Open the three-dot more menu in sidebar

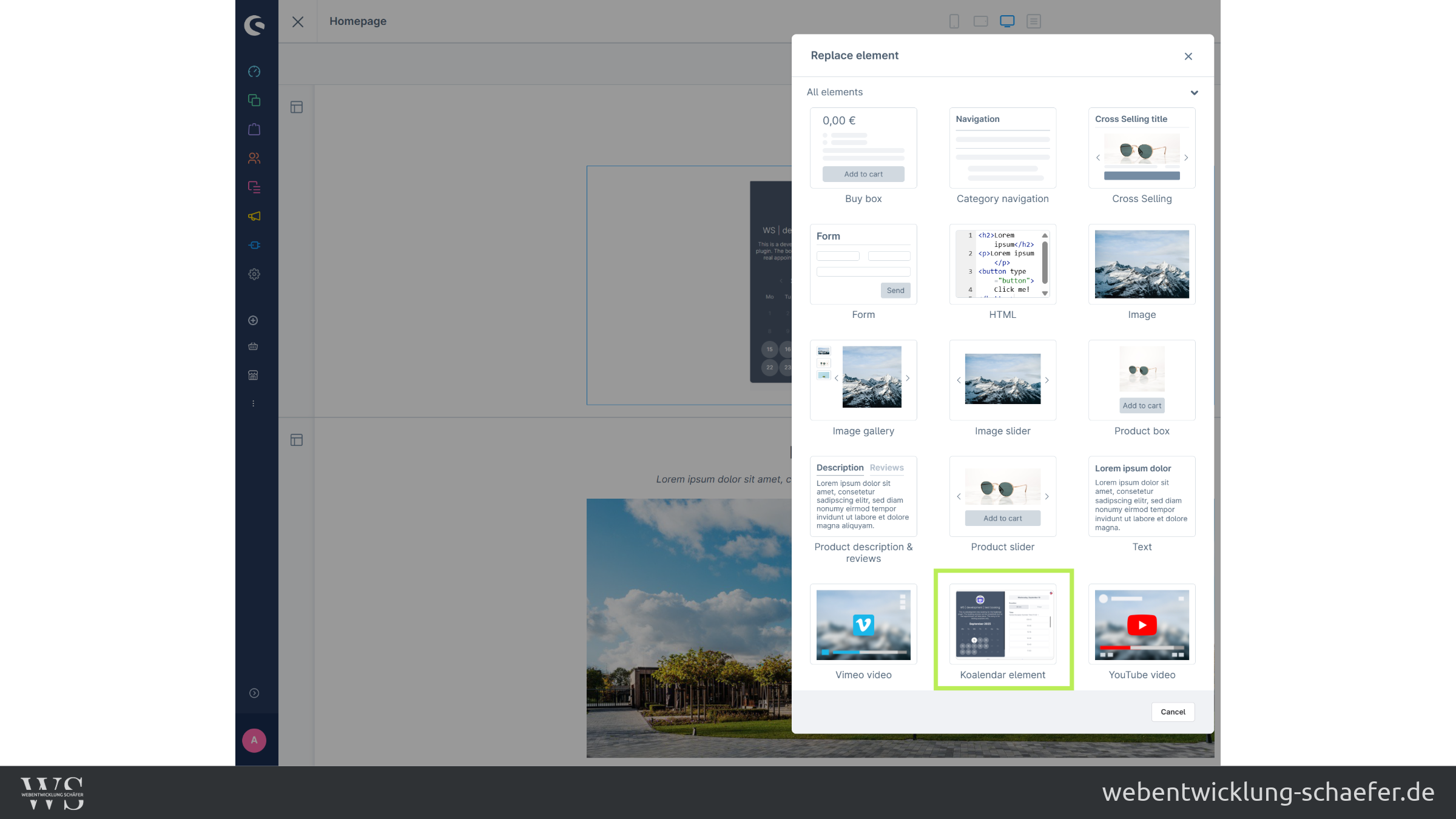click(253, 403)
